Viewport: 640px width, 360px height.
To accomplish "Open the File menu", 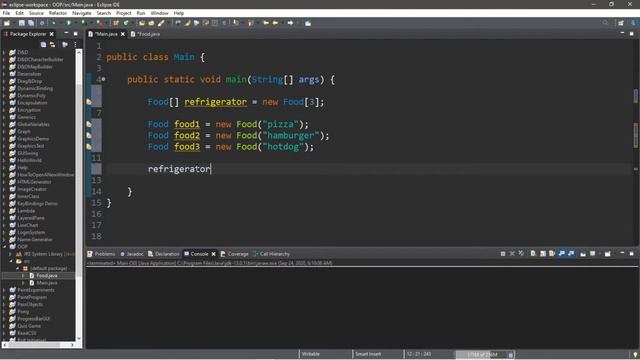I will pyautogui.click(x=6, y=13).
